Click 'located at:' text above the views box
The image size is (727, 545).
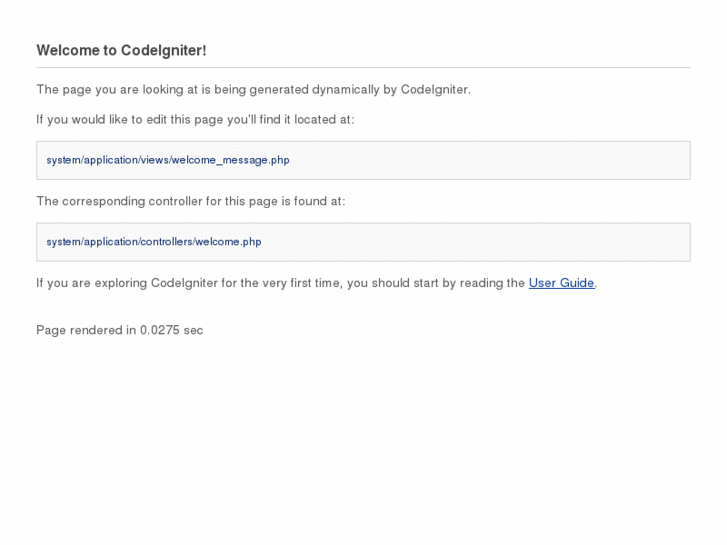(x=324, y=119)
